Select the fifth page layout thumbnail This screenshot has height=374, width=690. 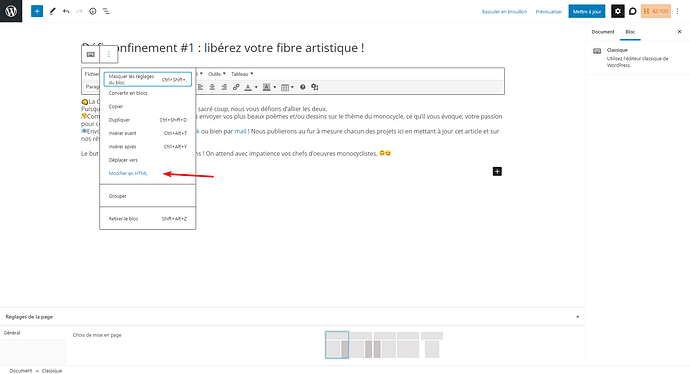pyautogui.click(x=432, y=345)
